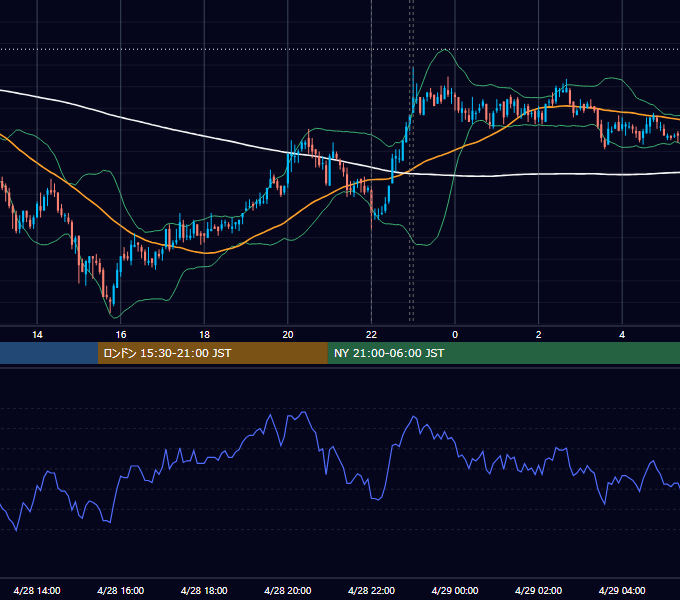Screen dimensions: 680x600
Task: Click the 18 hour label on price chart axis
Action: point(204,335)
